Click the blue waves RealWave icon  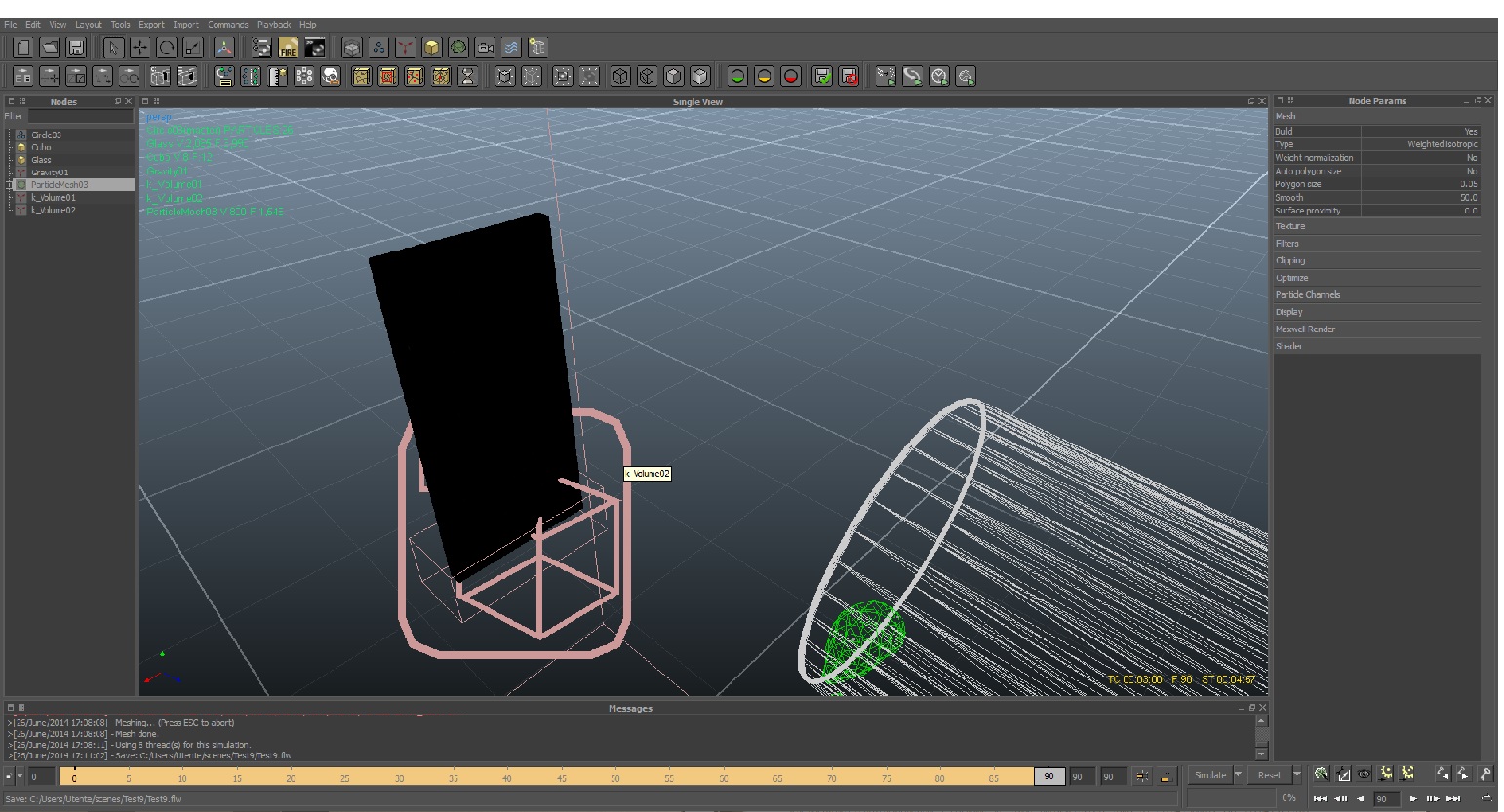[511, 47]
